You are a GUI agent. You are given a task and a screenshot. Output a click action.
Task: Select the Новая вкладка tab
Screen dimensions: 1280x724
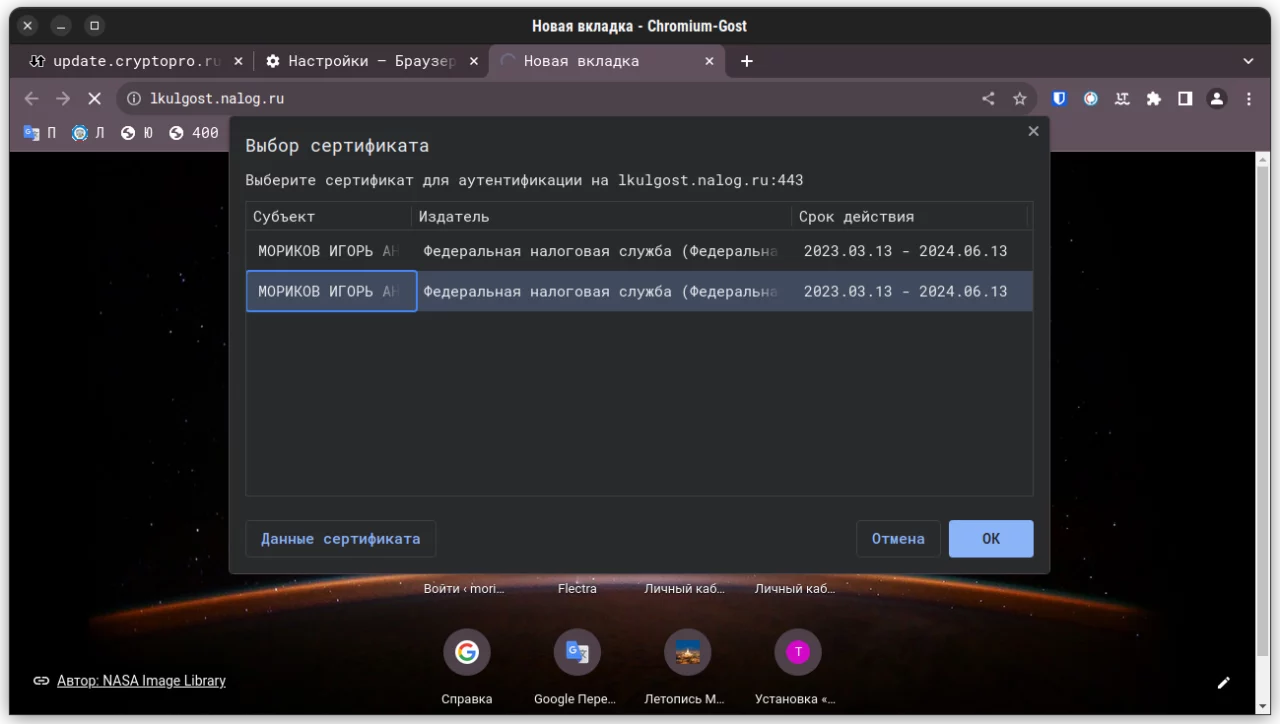[605, 61]
